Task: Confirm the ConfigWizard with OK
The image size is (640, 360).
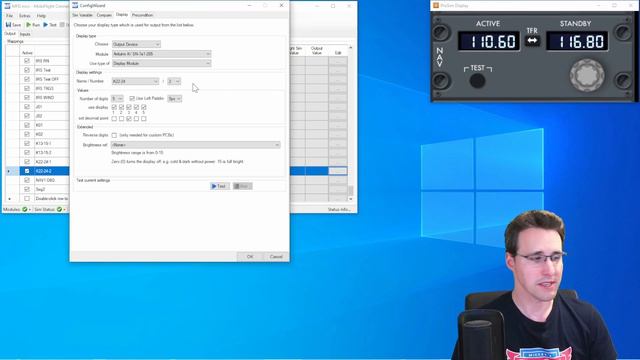Action: 250,257
